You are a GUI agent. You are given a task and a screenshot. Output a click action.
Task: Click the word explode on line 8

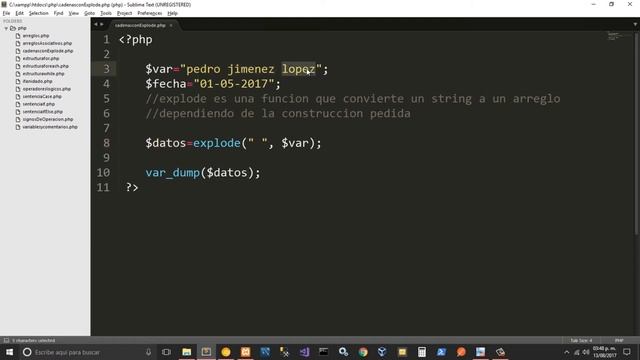[217, 143]
